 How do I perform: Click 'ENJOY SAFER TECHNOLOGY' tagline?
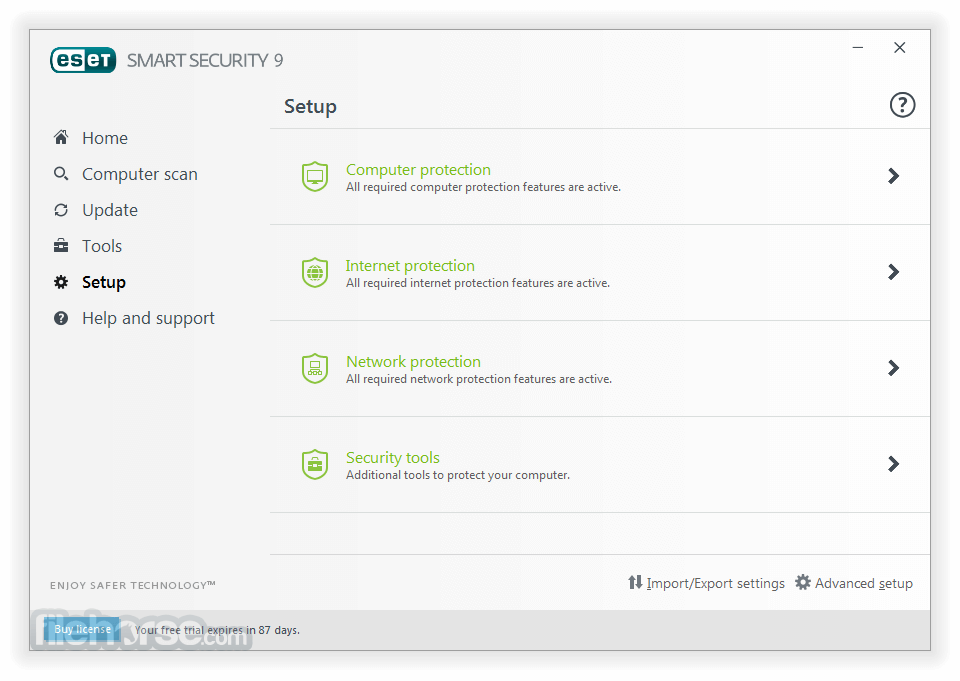tap(133, 585)
